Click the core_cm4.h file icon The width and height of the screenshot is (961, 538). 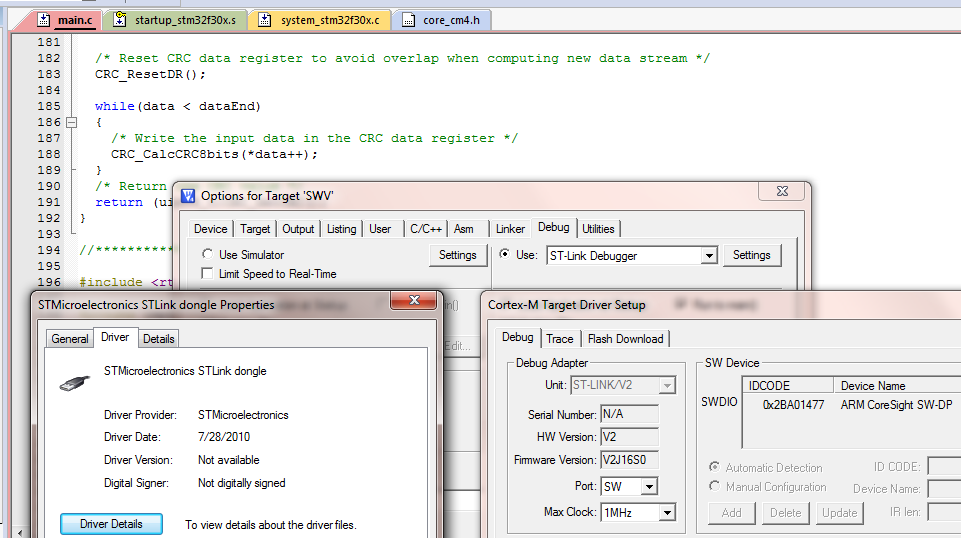click(x=408, y=20)
